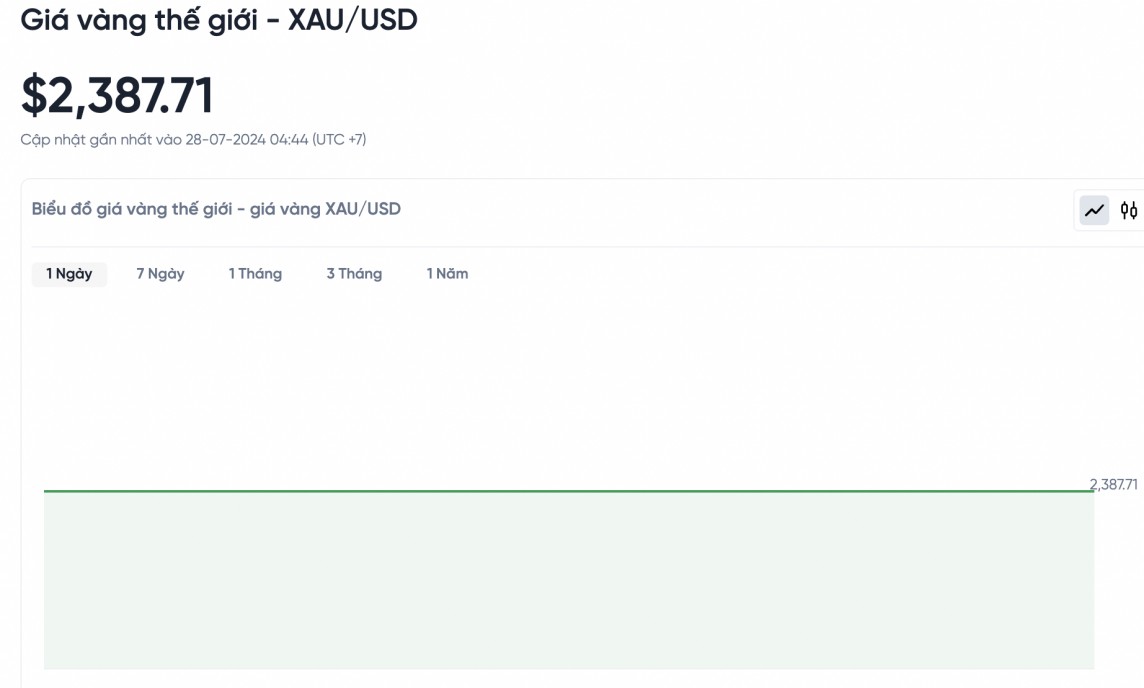1144x688 pixels.
Task: Click XAU/USD in the chart title
Action: pos(363,209)
